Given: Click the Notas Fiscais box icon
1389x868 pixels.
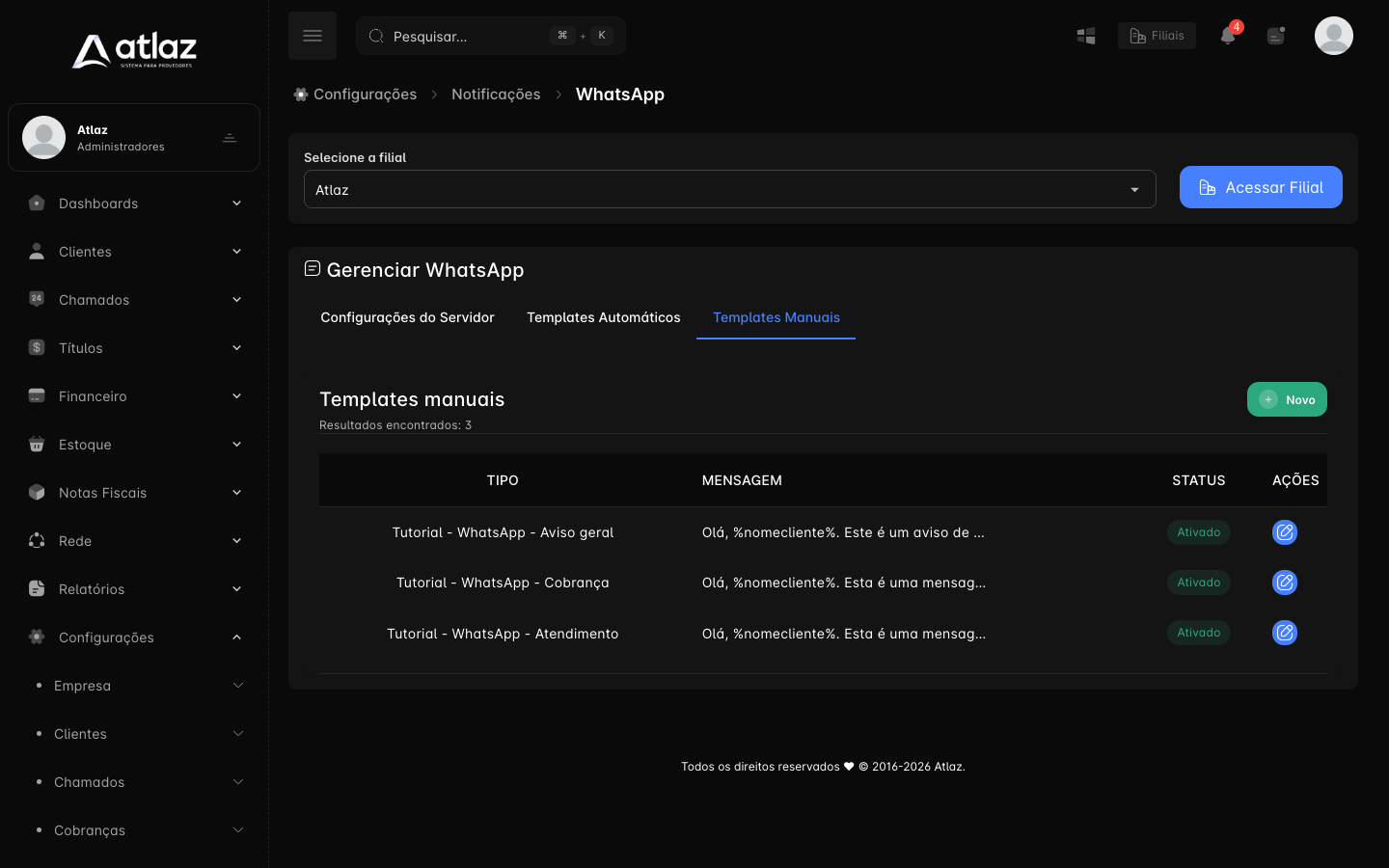Looking at the screenshot, I should [x=37, y=492].
